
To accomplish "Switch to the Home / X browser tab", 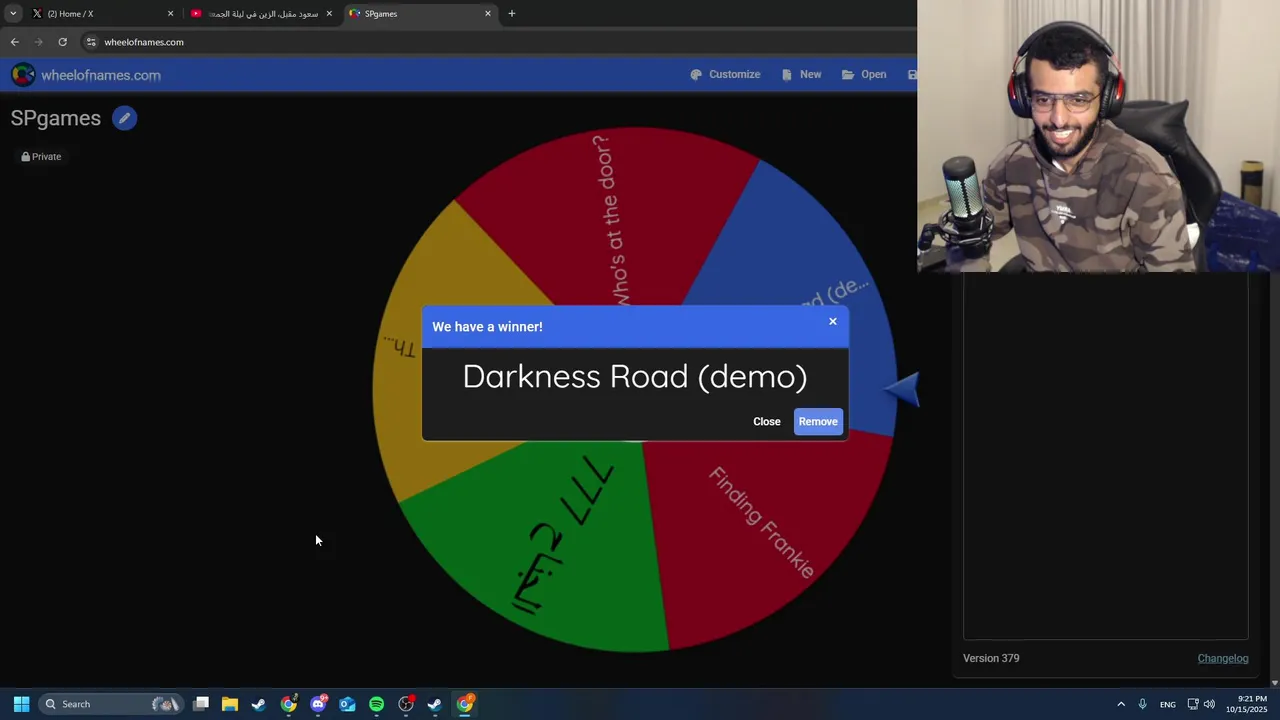I will [103, 13].
